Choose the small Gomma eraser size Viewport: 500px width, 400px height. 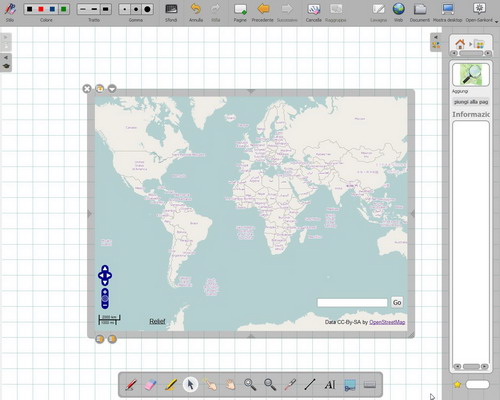point(125,9)
